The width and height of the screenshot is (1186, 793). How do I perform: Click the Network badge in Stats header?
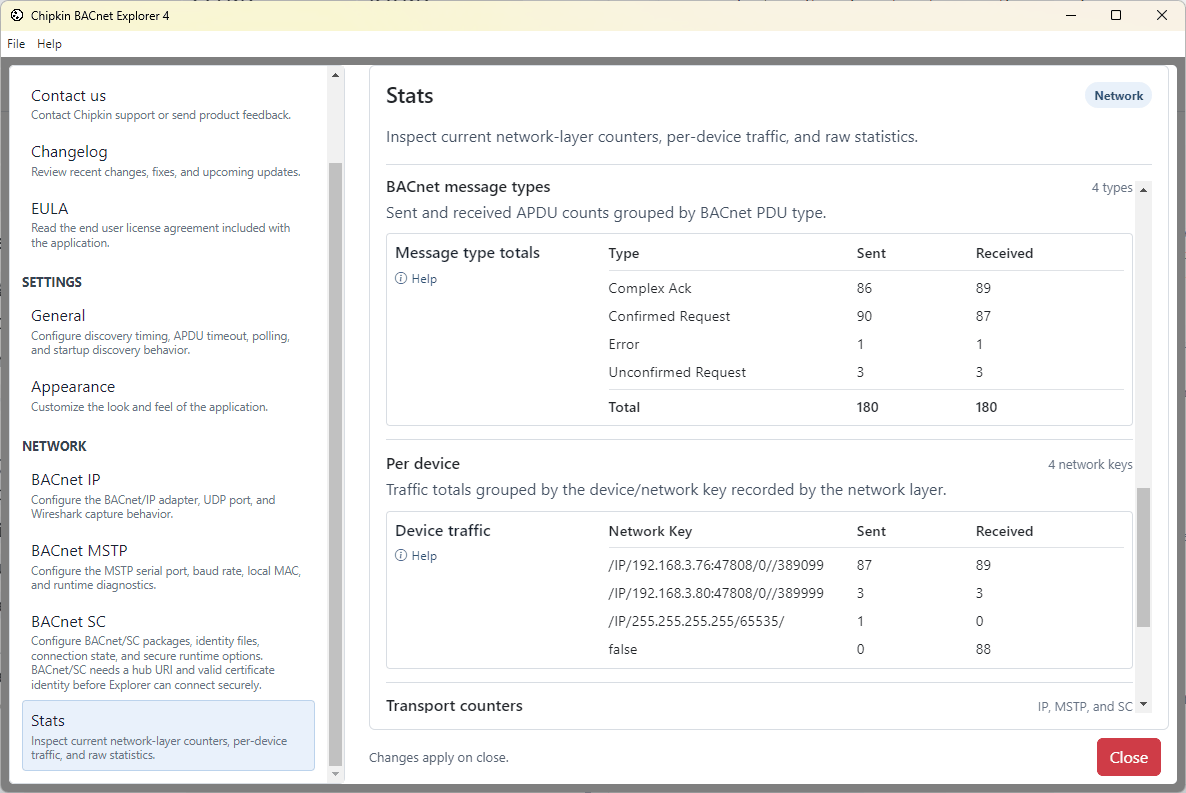[x=1118, y=95]
